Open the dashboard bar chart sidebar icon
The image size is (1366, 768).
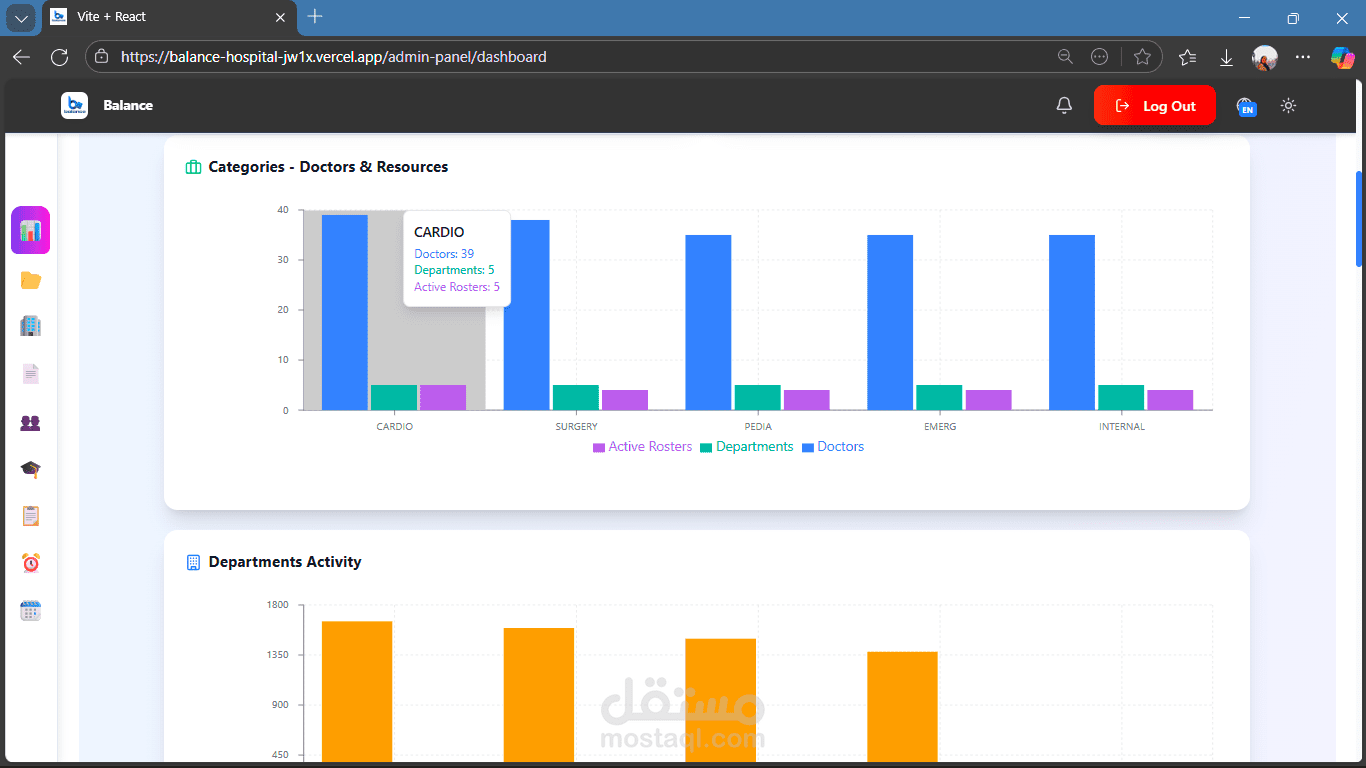30,230
